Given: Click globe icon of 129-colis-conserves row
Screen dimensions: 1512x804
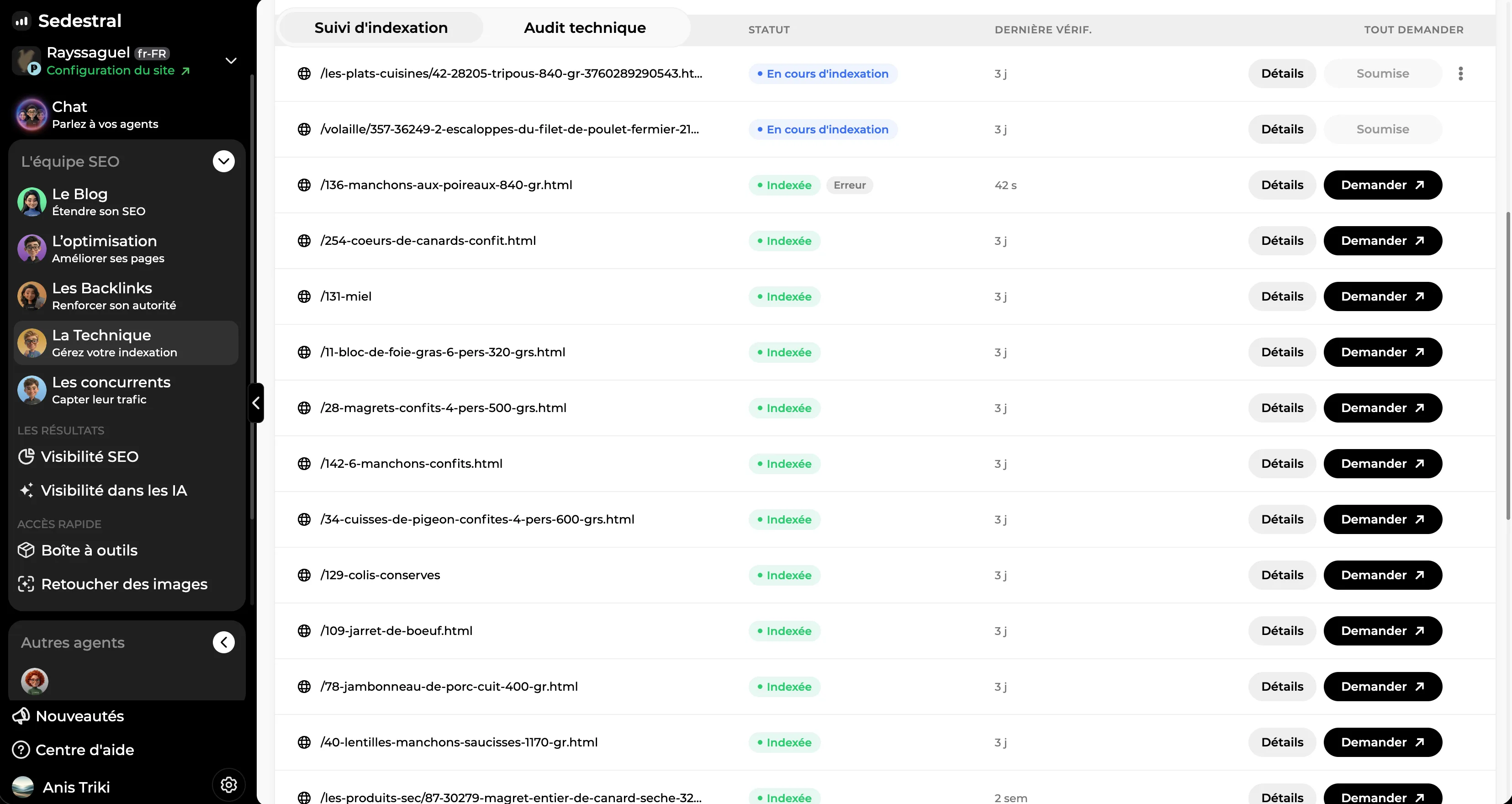Looking at the screenshot, I should [304, 575].
